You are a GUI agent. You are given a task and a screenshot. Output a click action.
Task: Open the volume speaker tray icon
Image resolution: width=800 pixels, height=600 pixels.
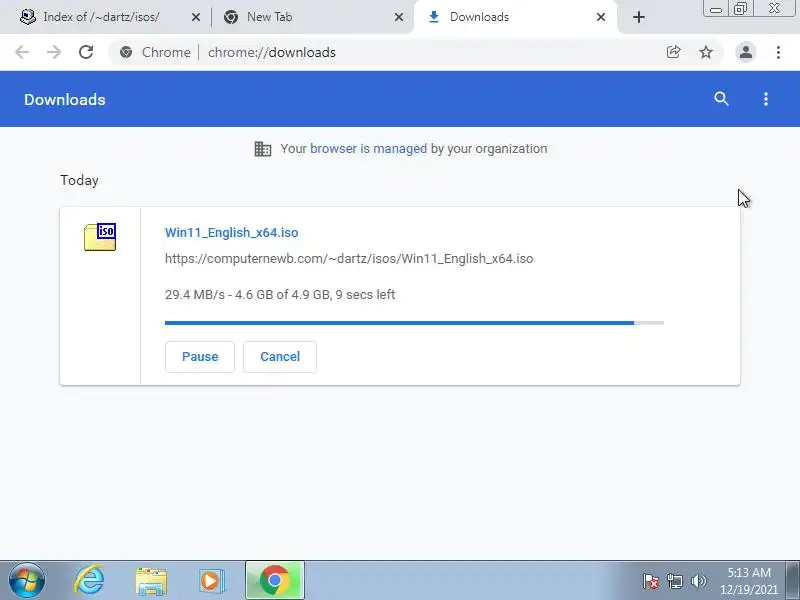[698, 581]
